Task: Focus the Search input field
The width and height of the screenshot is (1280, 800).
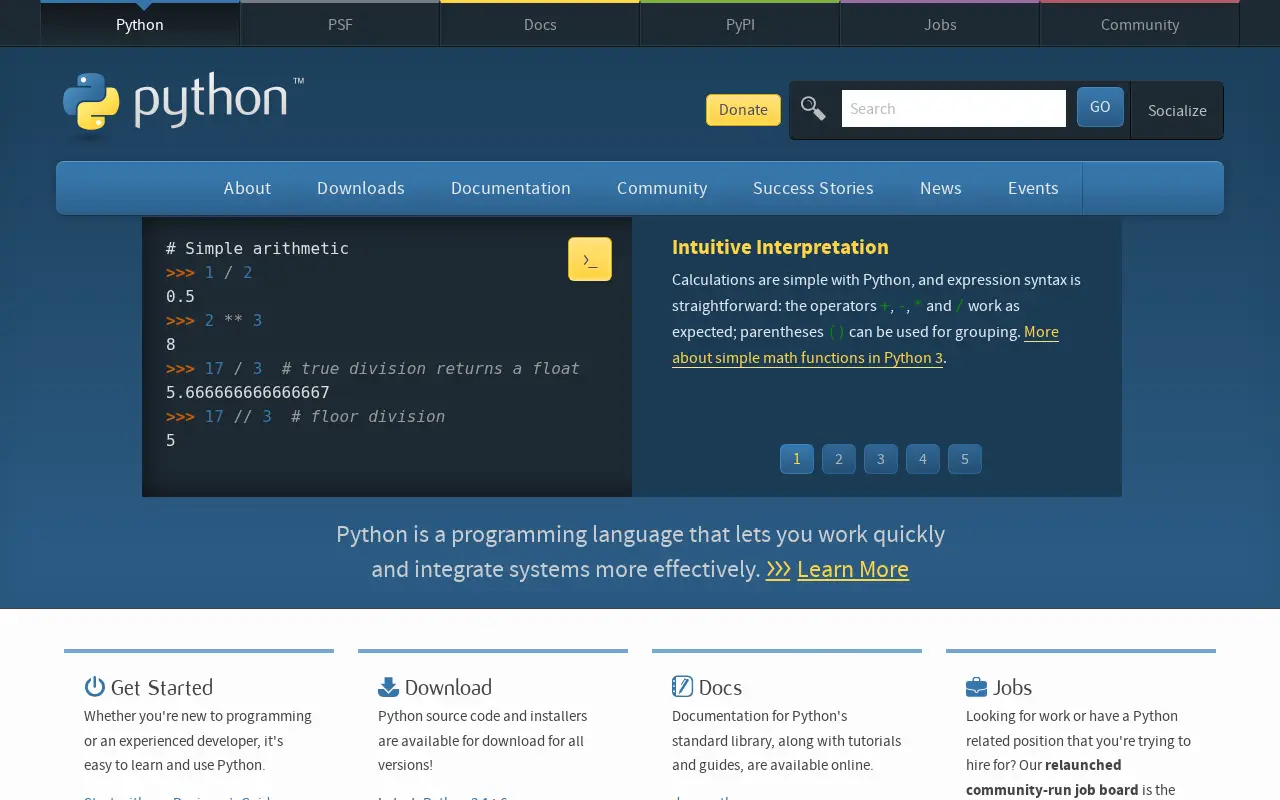Action: (x=954, y=109)
